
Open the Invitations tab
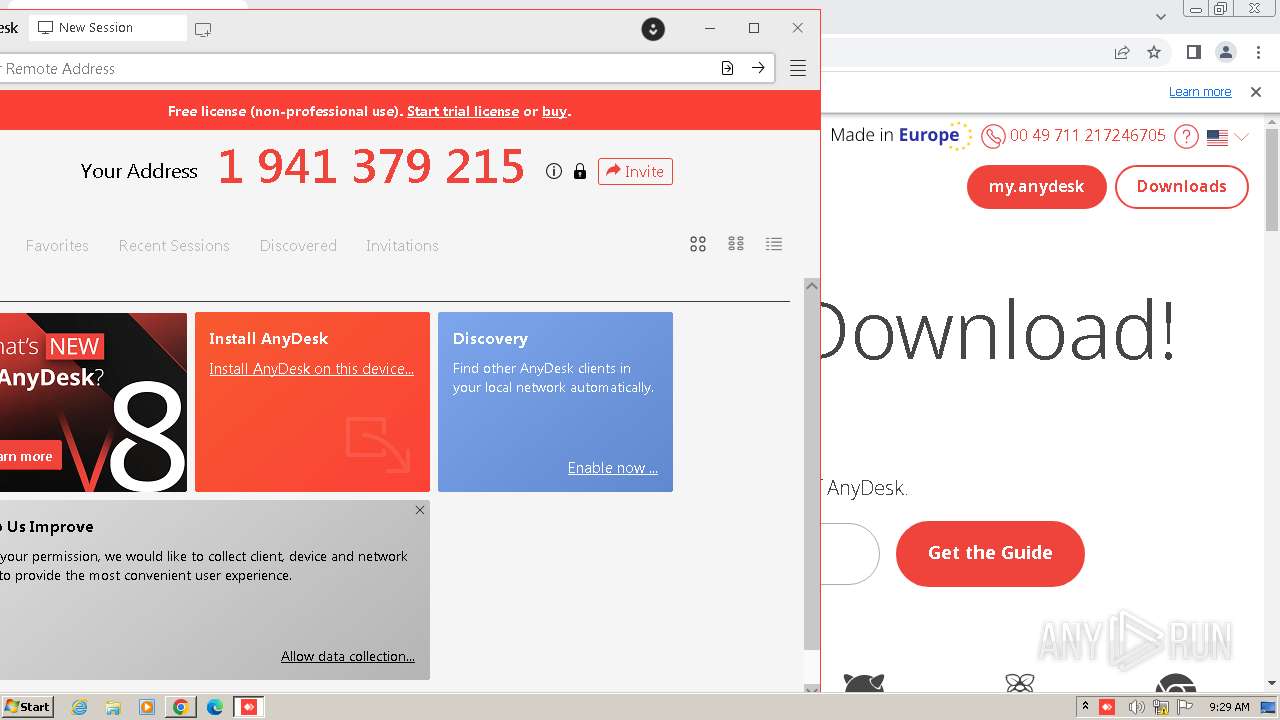pos(402,245)
